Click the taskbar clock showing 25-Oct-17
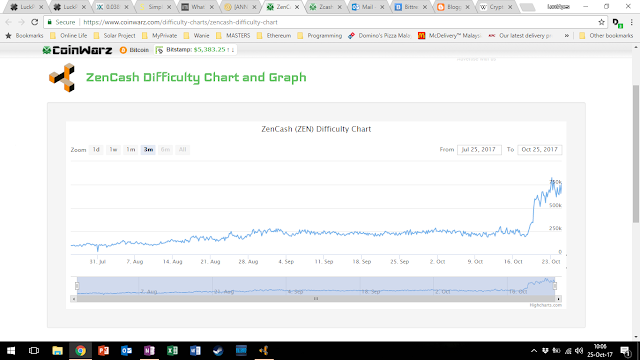The image size is (640, 360). (x=600, y=351)
